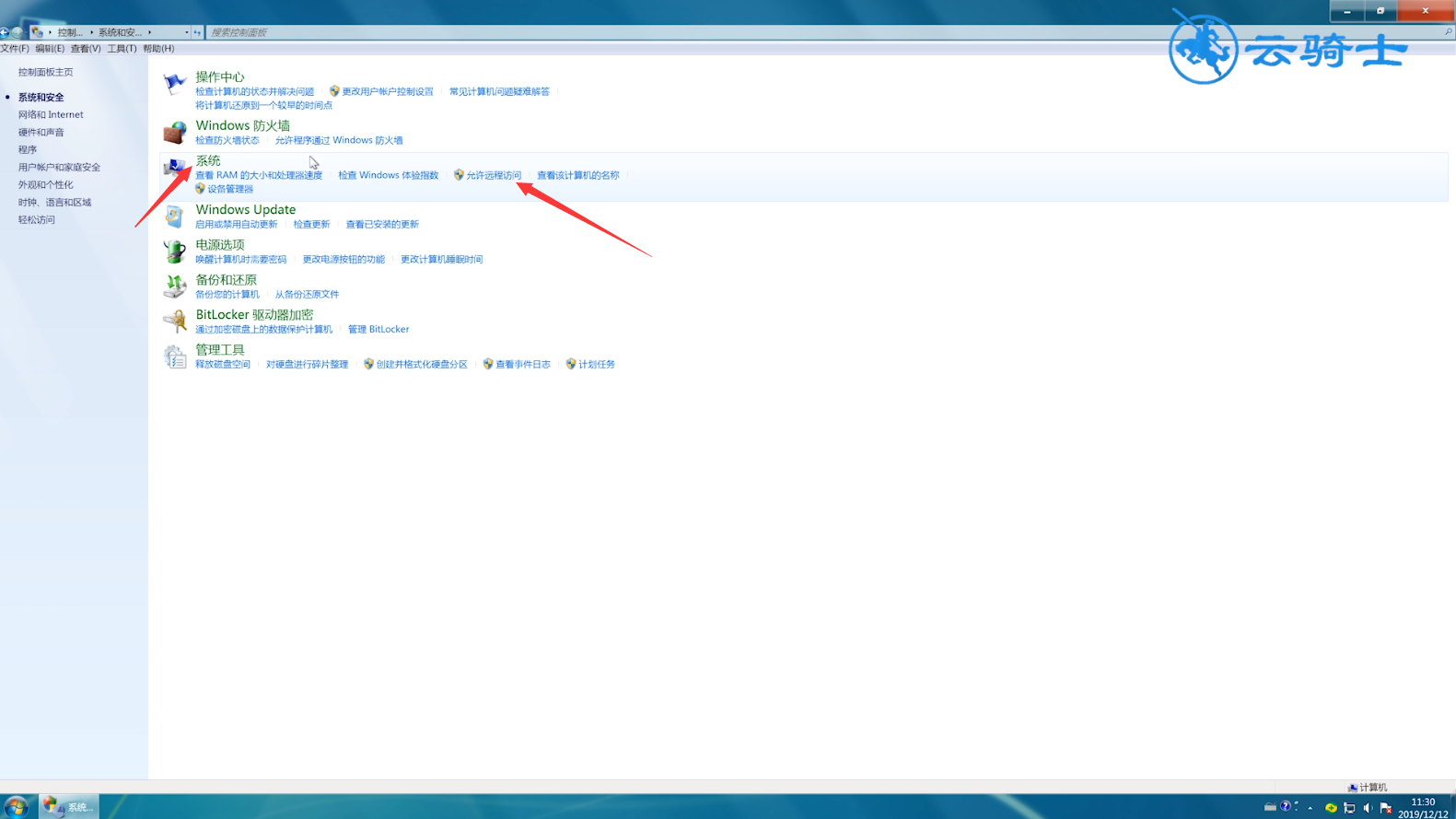Click the BitLocker lock and key icon
This screenshot has height=819, width=1456.
174,322
